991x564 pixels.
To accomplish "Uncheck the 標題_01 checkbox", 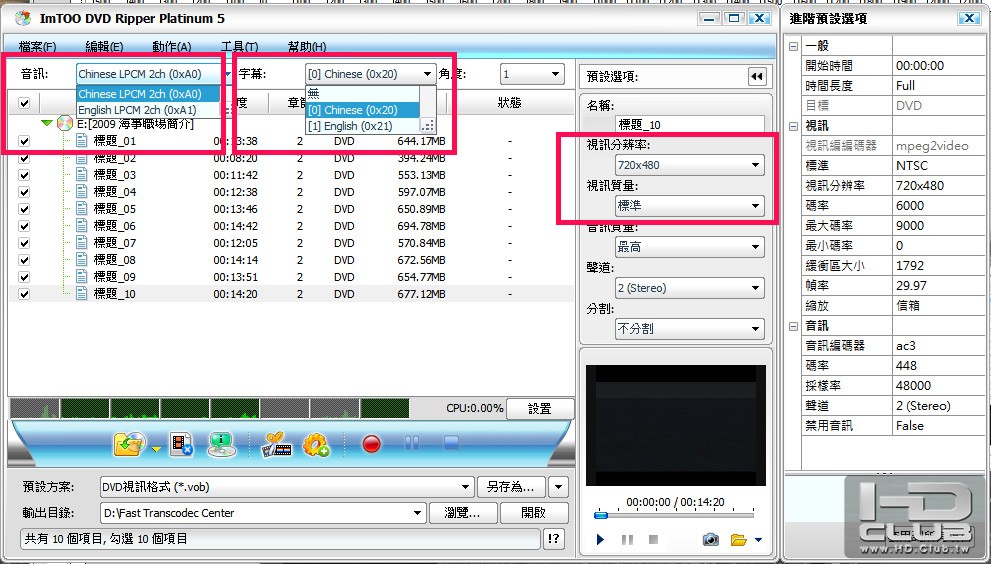I will pos(24,141).
